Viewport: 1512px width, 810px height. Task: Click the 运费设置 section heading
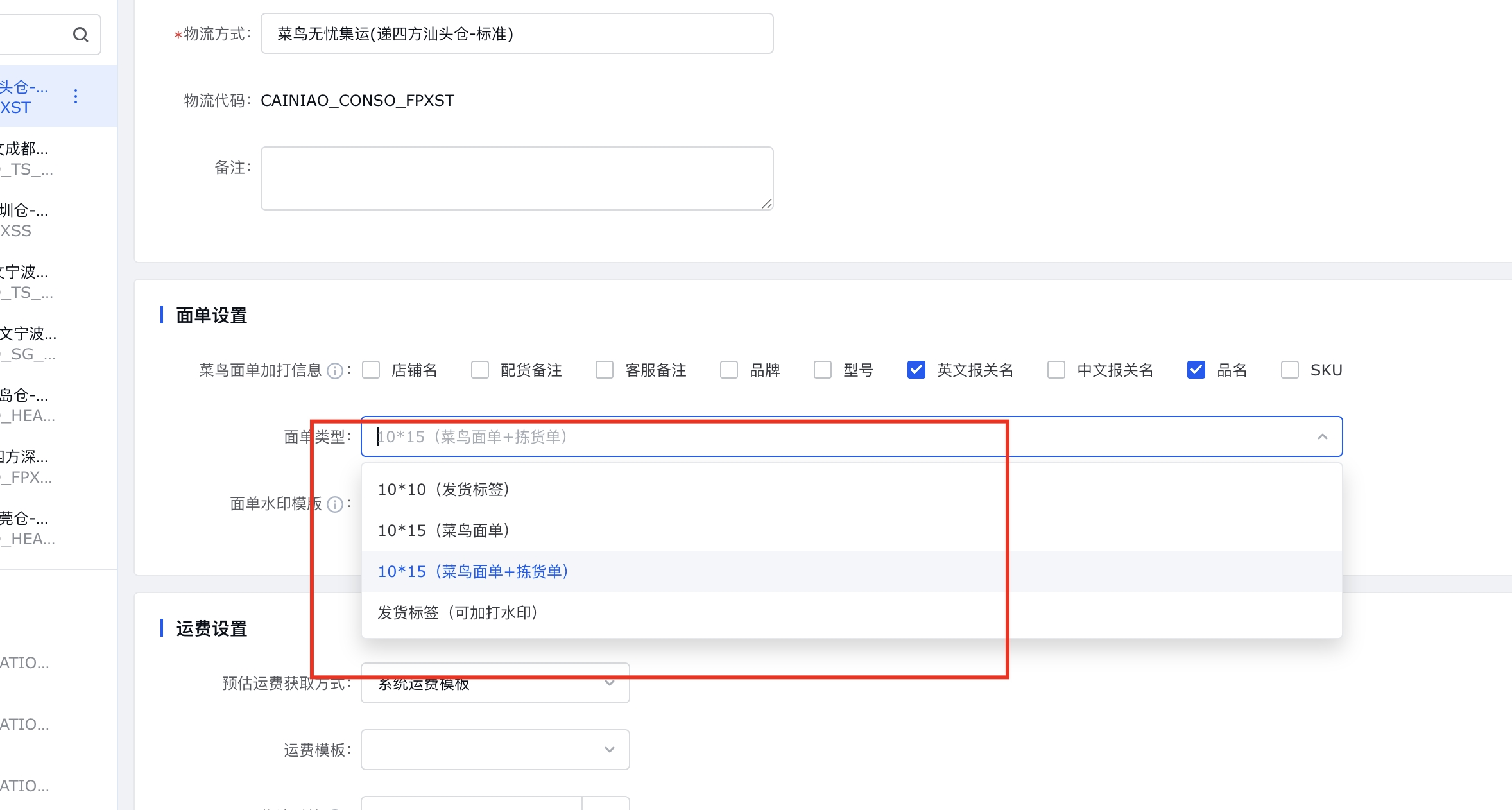[x=212, y=629]
